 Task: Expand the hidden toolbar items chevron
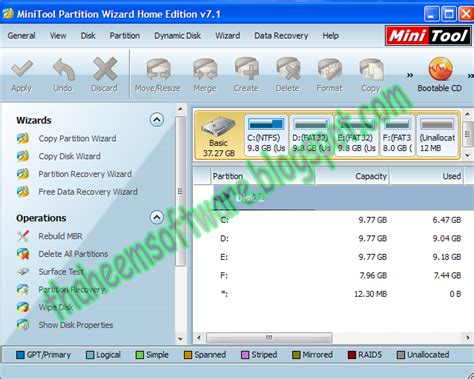coord(410,75)
